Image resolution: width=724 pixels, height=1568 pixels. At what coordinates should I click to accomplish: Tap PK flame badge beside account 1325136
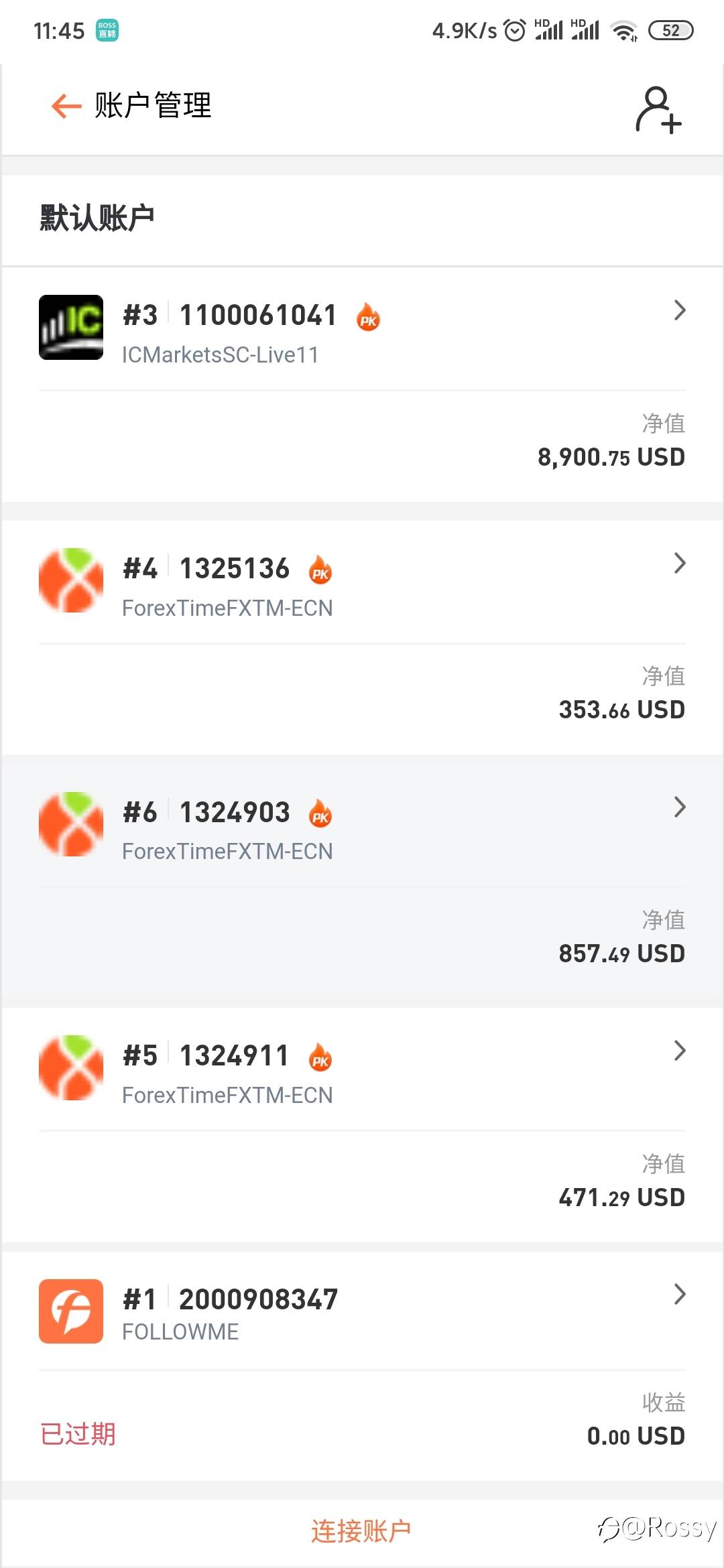(x=320, y=570)
